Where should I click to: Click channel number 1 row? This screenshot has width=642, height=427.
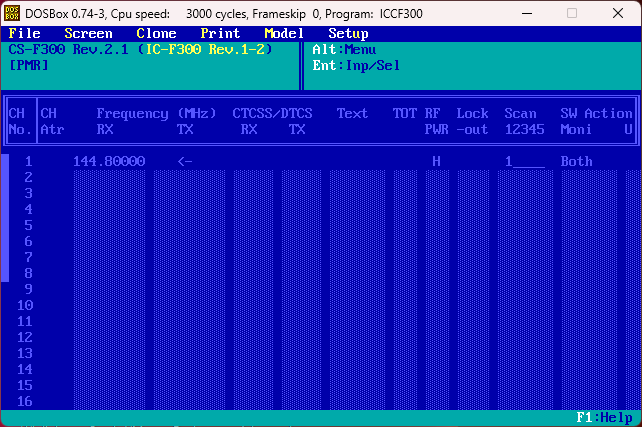point(28,161)
